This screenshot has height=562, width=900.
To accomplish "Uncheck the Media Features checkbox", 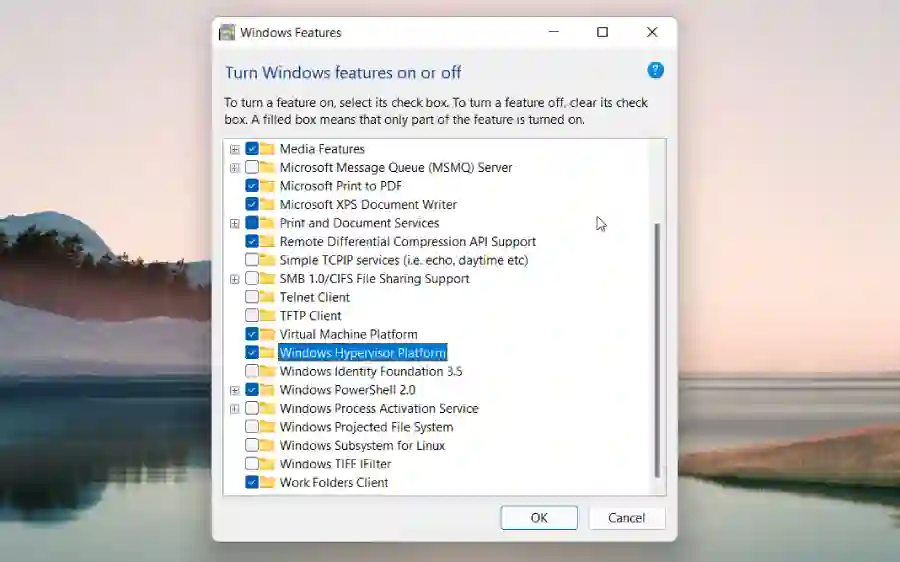I will tap(251, 149).
